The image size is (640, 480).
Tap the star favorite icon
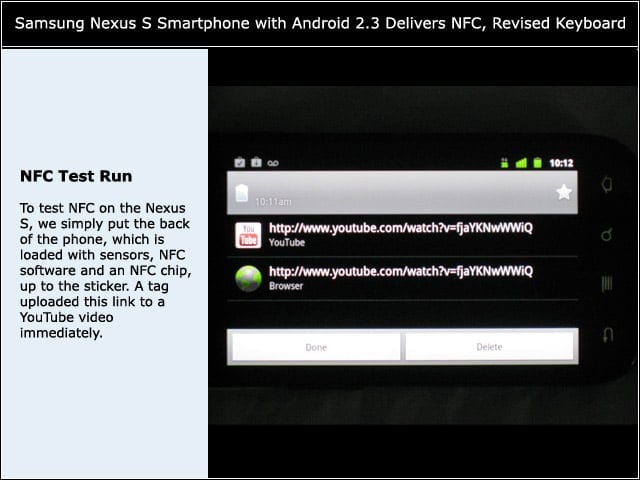click(x=564, y=192)
